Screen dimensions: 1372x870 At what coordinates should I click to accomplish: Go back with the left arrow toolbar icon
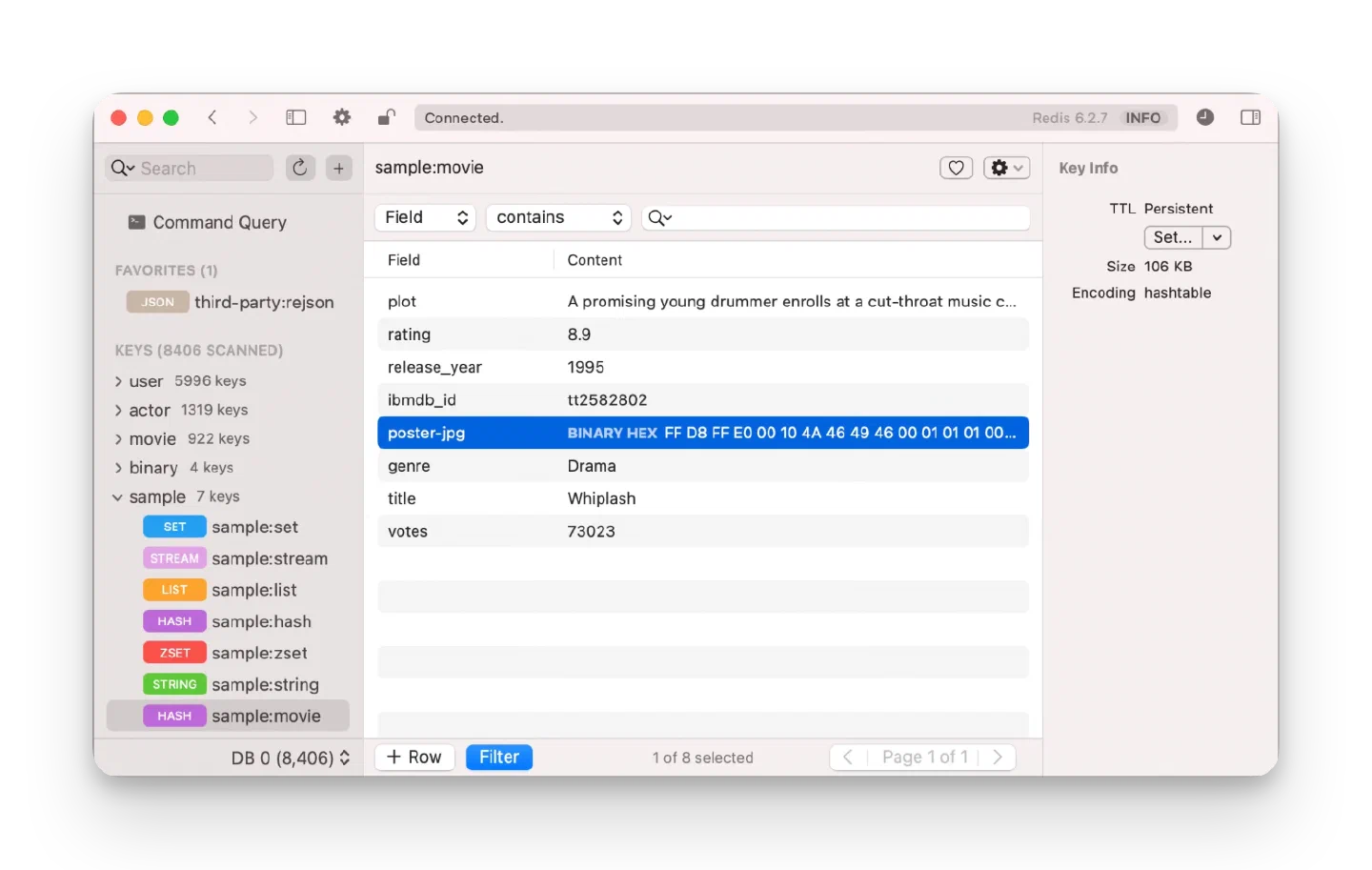212,117
